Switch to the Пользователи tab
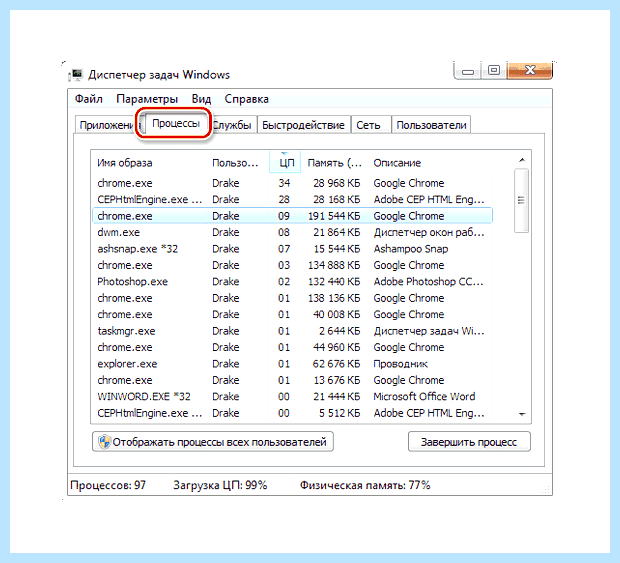This screenshot has width=620, height=563. (431, 125)
